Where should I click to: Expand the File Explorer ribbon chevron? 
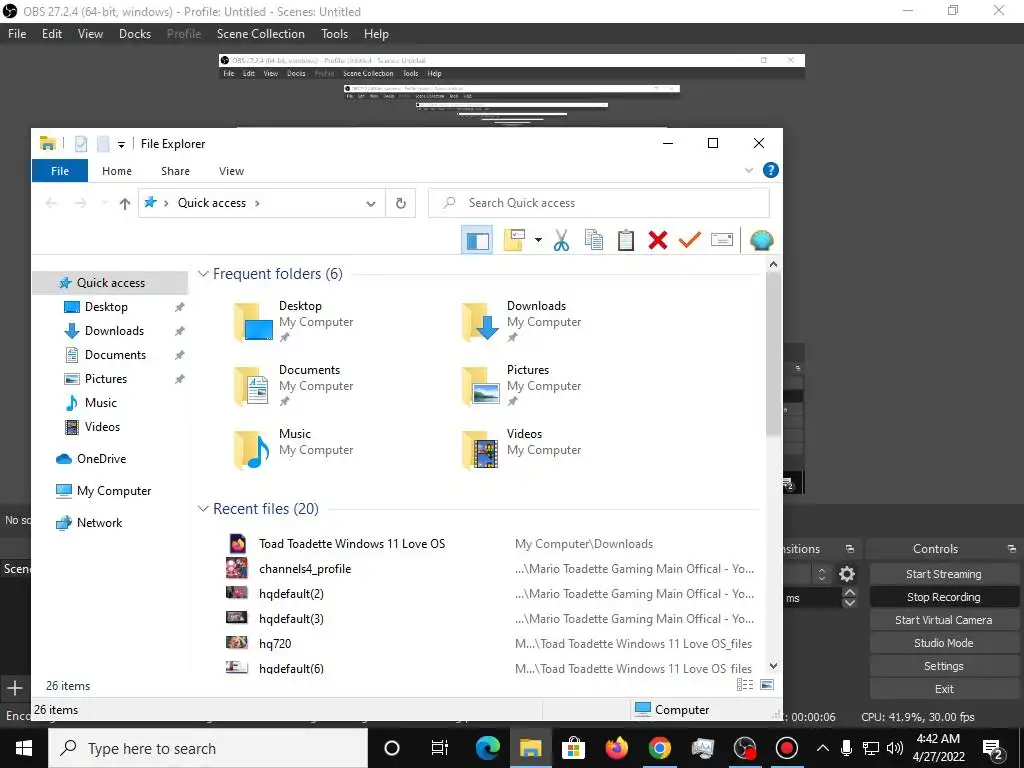748,170
